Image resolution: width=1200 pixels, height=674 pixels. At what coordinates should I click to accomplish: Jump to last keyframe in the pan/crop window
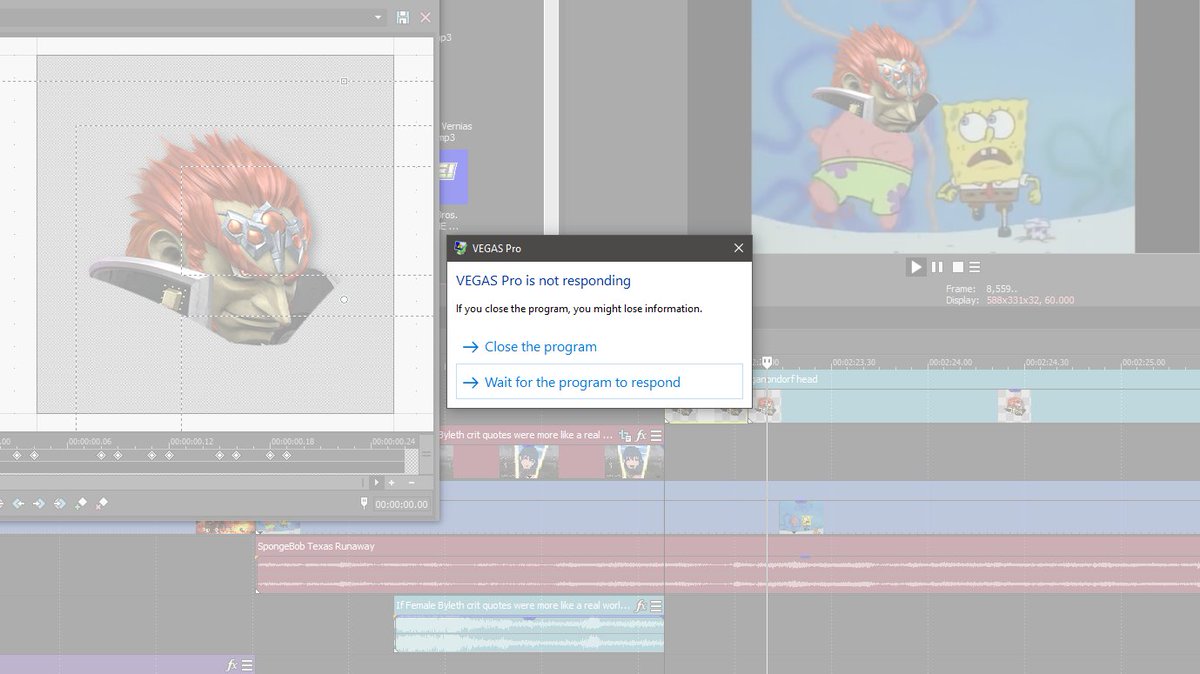(59, 504)
